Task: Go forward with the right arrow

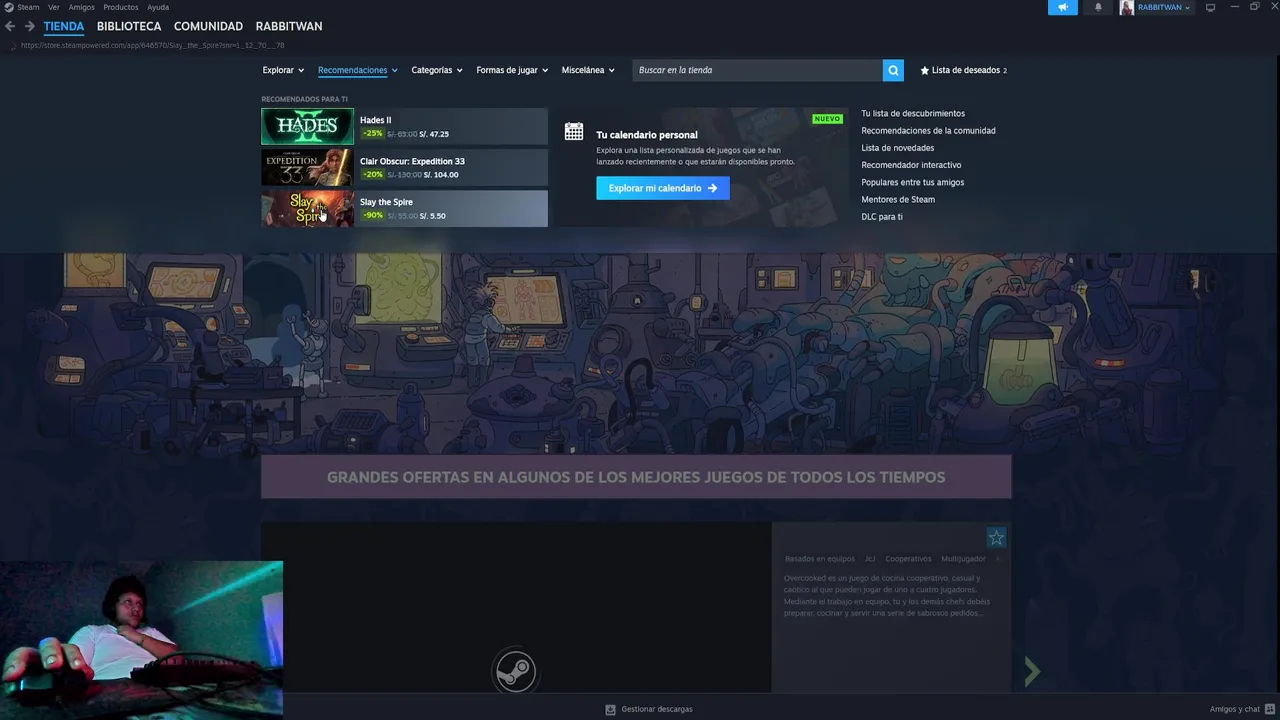Action: click(29, 26)
